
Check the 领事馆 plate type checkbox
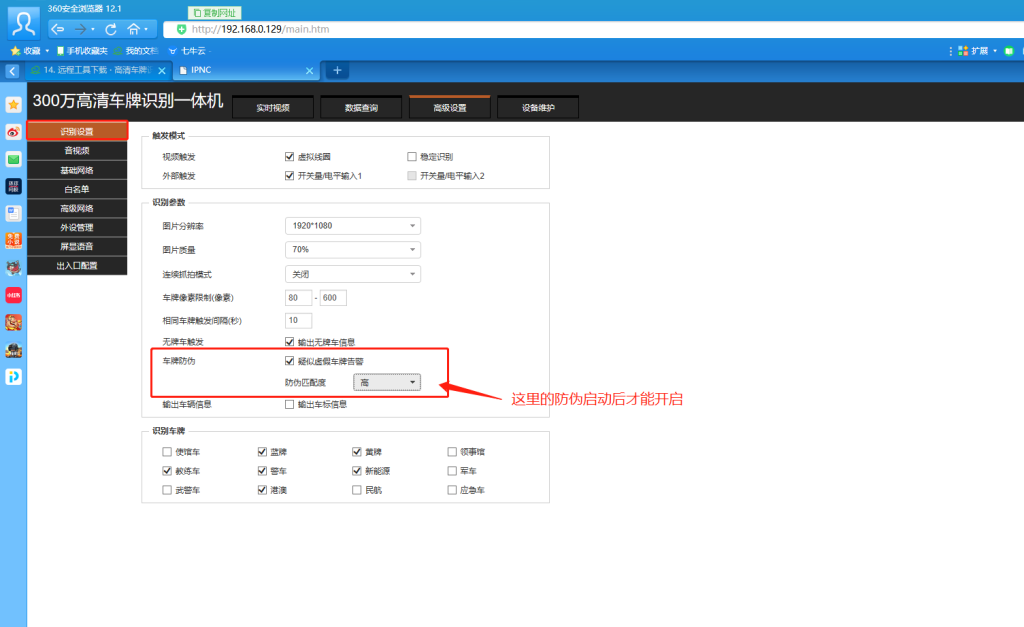point(452,452)
